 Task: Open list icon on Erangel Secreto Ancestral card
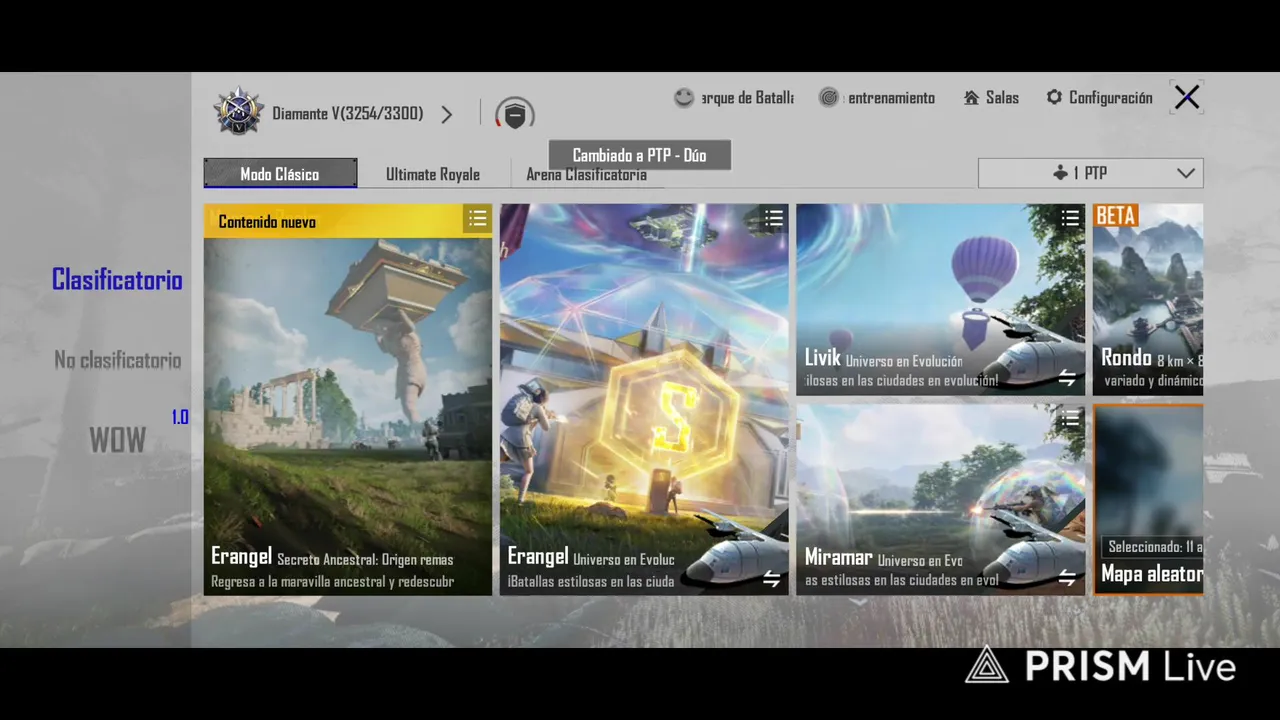pyautogui.click(x=477, y=218)
